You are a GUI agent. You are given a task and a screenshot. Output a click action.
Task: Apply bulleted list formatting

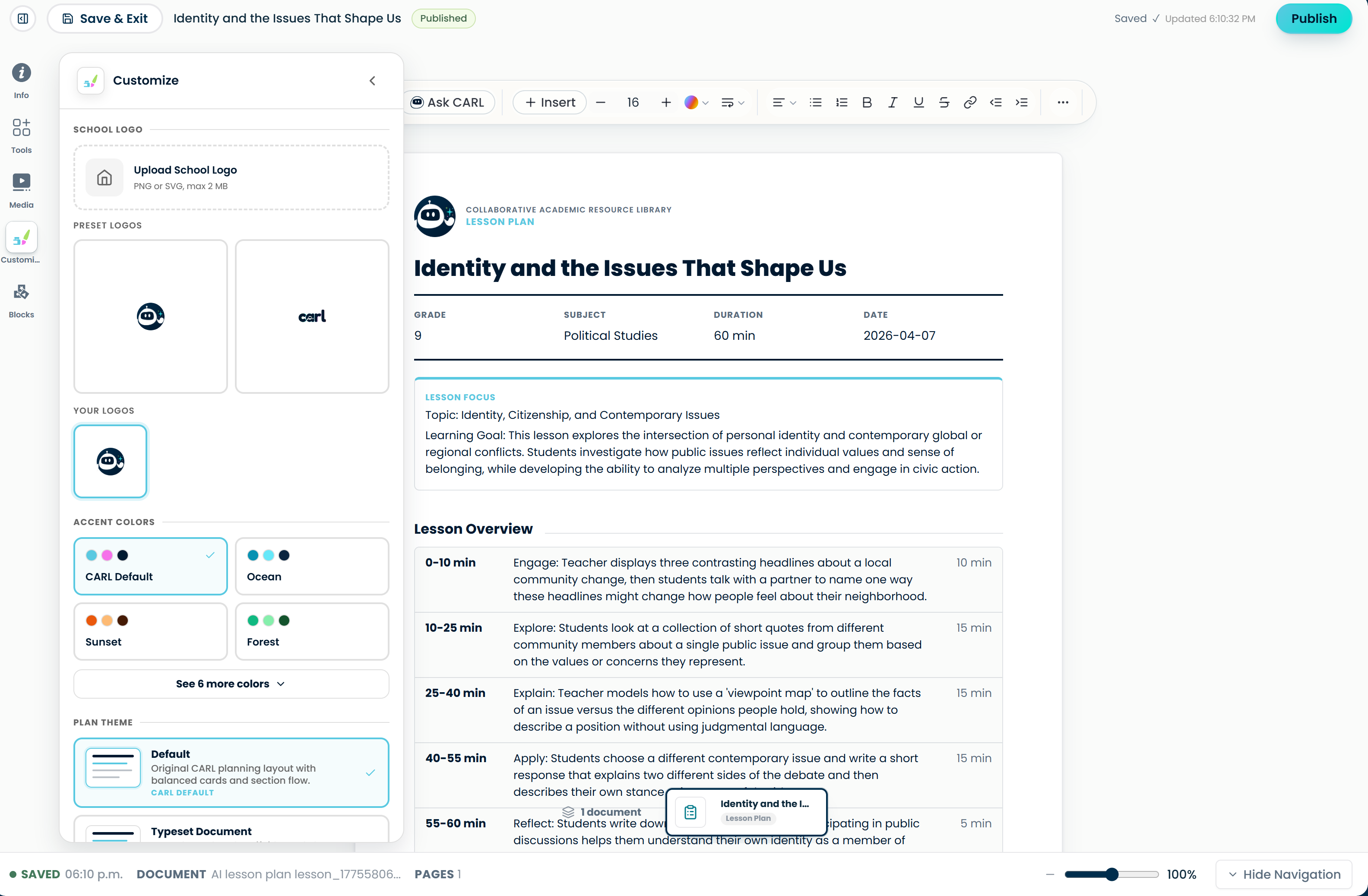pyautogui.click(x=815, y=102)
